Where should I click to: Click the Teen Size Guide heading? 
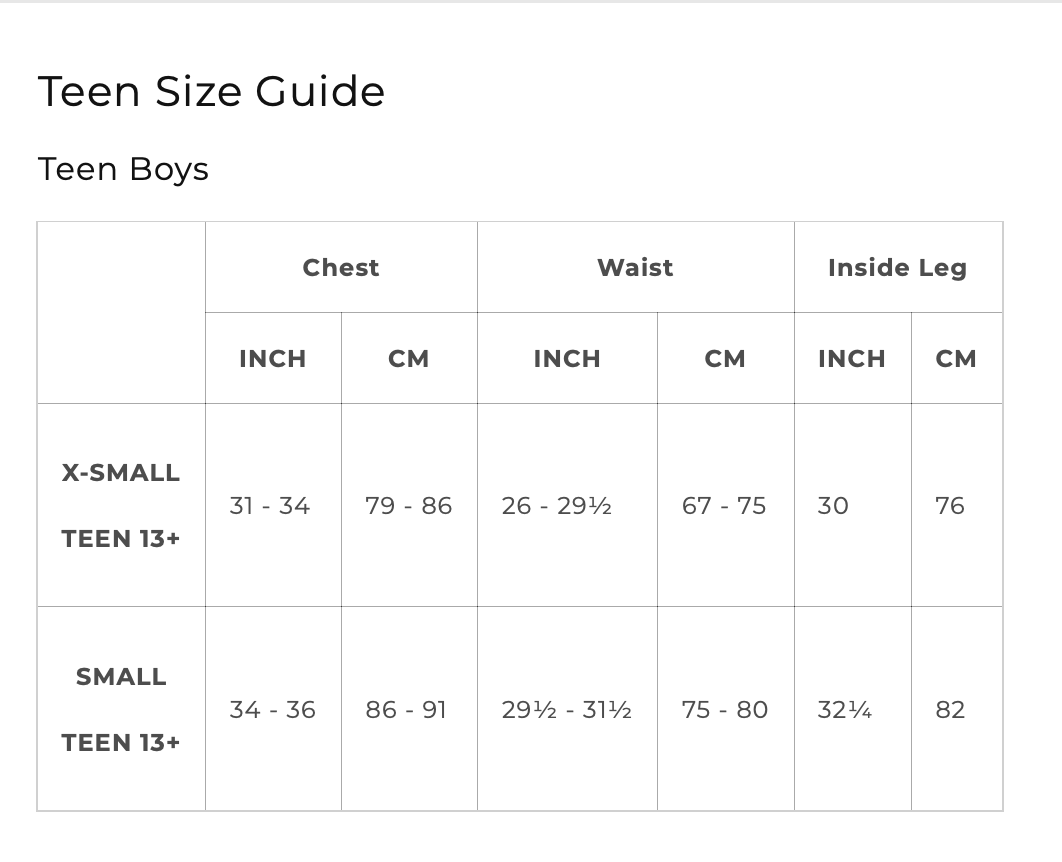211,91
